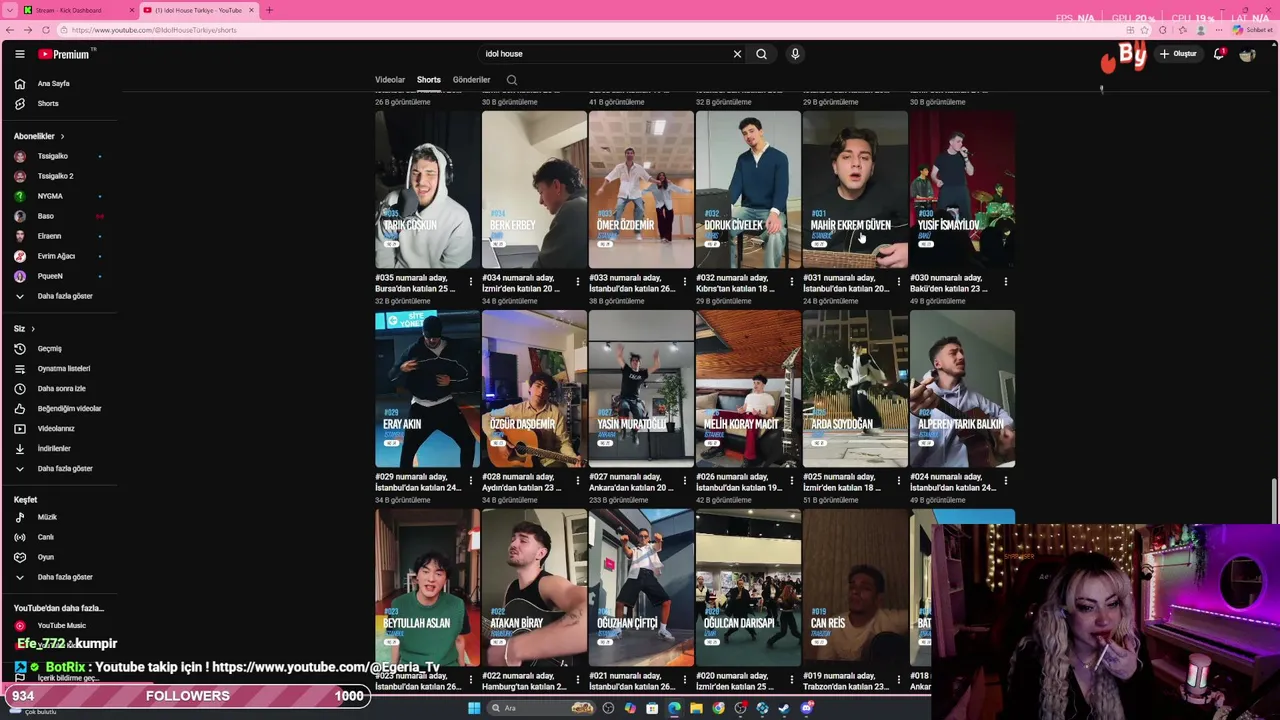Image resolution: width=1280 pixels, height=720 pixels.
Task: Open options menu for #024 Alperen Tarık Balkın short
Action: coord(1006,481)
